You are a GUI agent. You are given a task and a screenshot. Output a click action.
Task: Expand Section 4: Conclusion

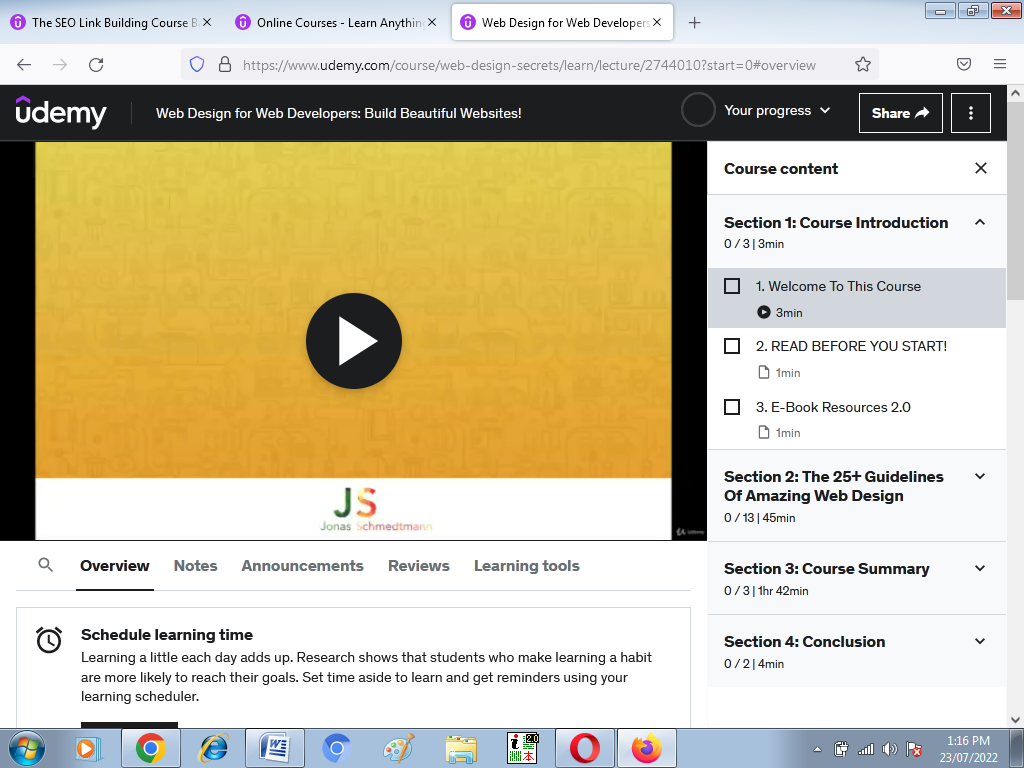point(980,641)
